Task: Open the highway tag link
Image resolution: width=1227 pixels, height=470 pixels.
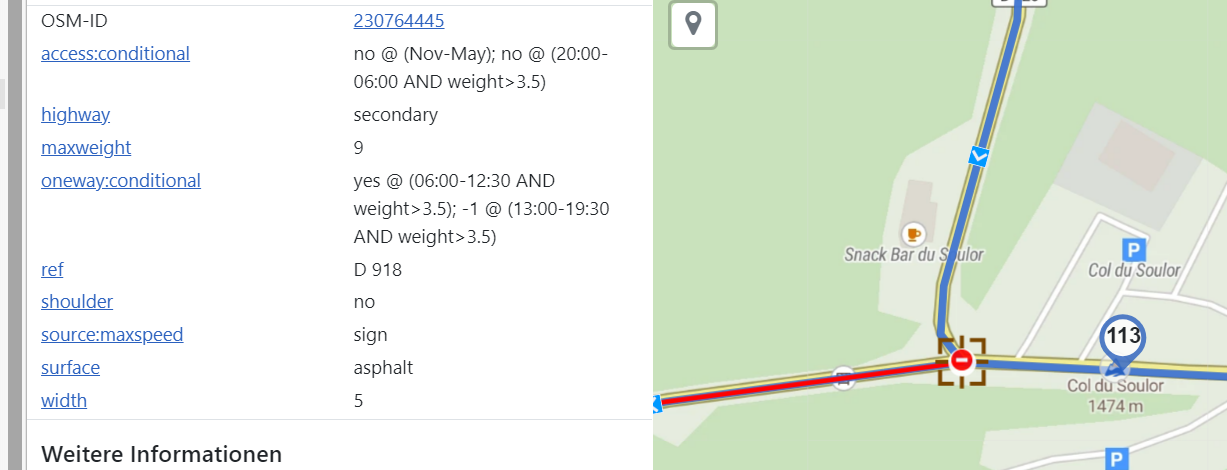Action: coord(75,114)
